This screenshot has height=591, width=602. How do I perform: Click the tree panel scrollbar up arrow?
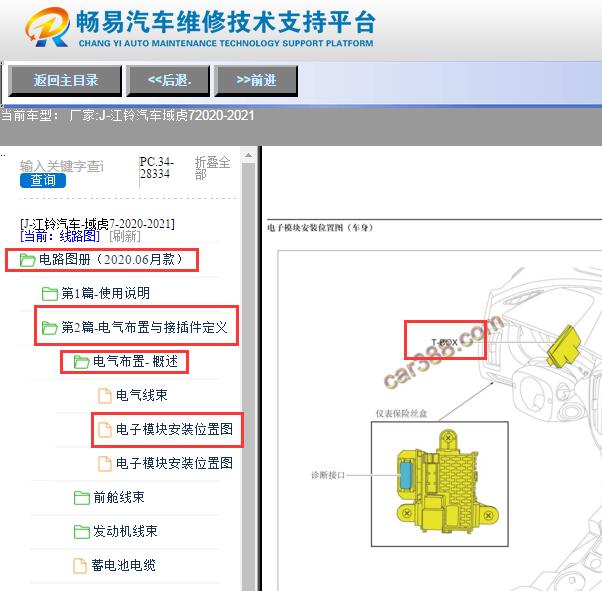click(248, 155)
